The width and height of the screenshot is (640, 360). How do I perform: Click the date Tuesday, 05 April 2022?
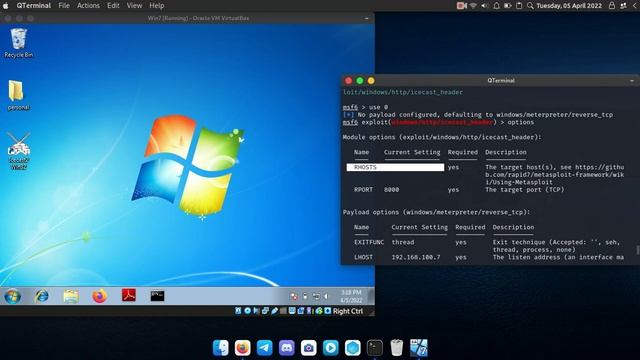(x=569, y=6)
